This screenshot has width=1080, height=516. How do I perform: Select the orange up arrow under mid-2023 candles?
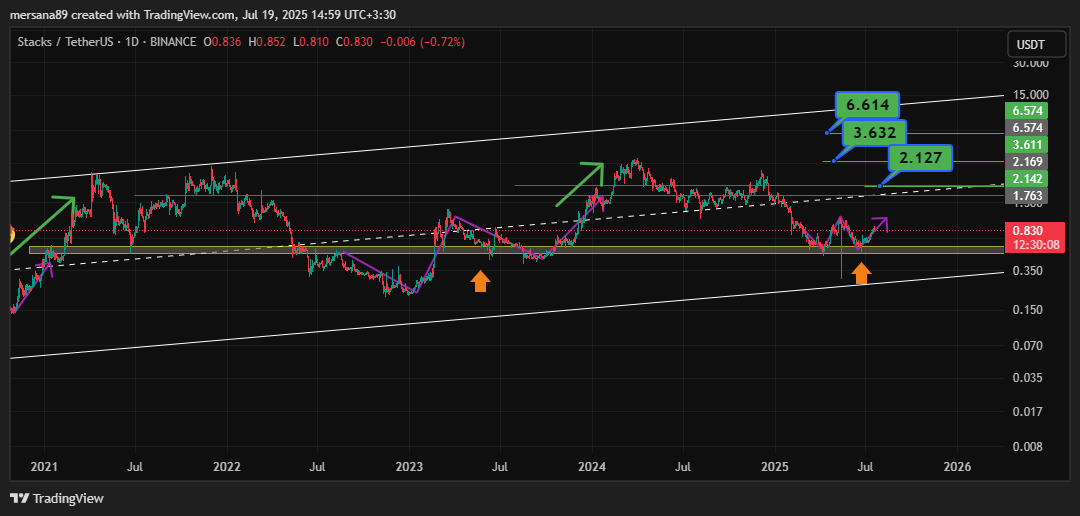(480, 281)
